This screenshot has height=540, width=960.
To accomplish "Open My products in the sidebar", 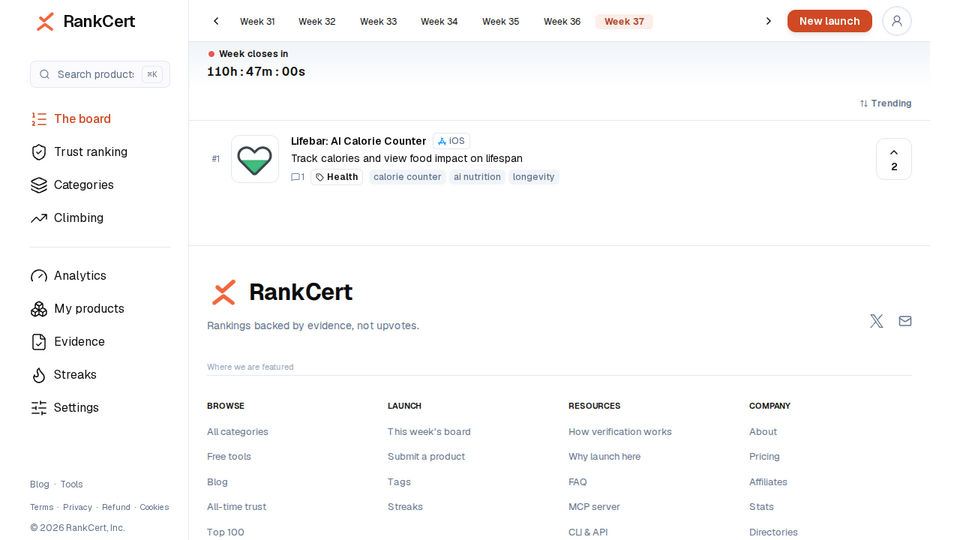I will (78, 309).
